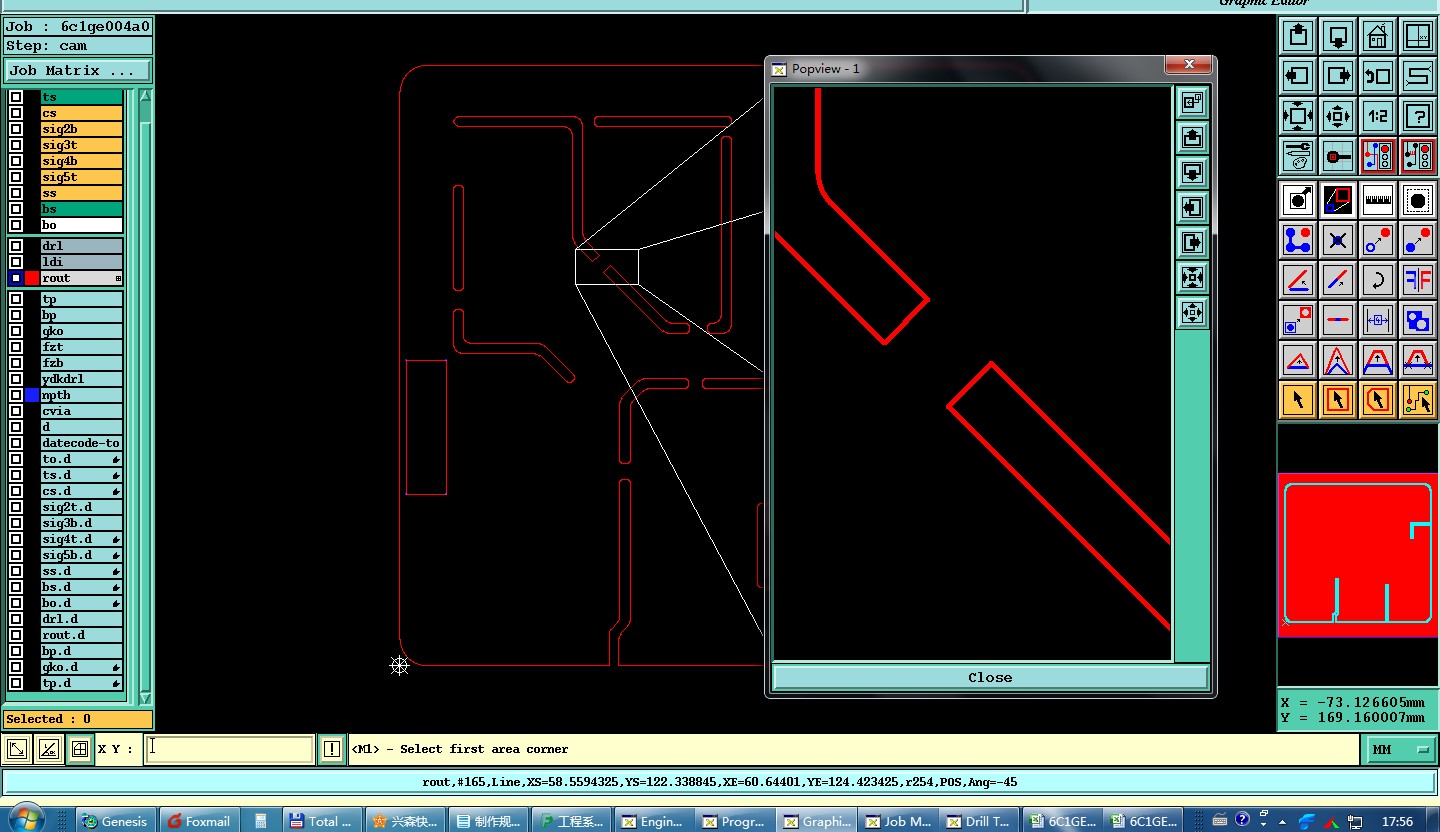Toggle the checkbox for layer rout.d
Viewport: 1440px width, 832px height.
point(16,635)
